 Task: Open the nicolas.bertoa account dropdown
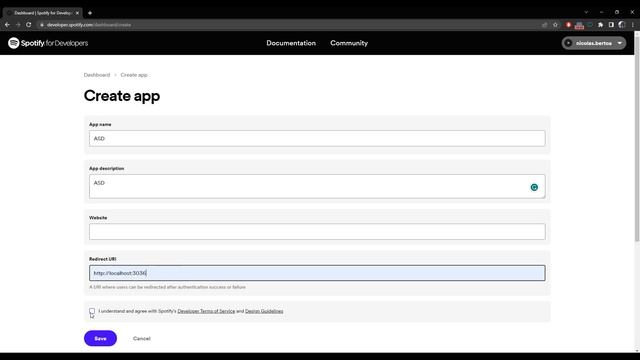[593, 43]
